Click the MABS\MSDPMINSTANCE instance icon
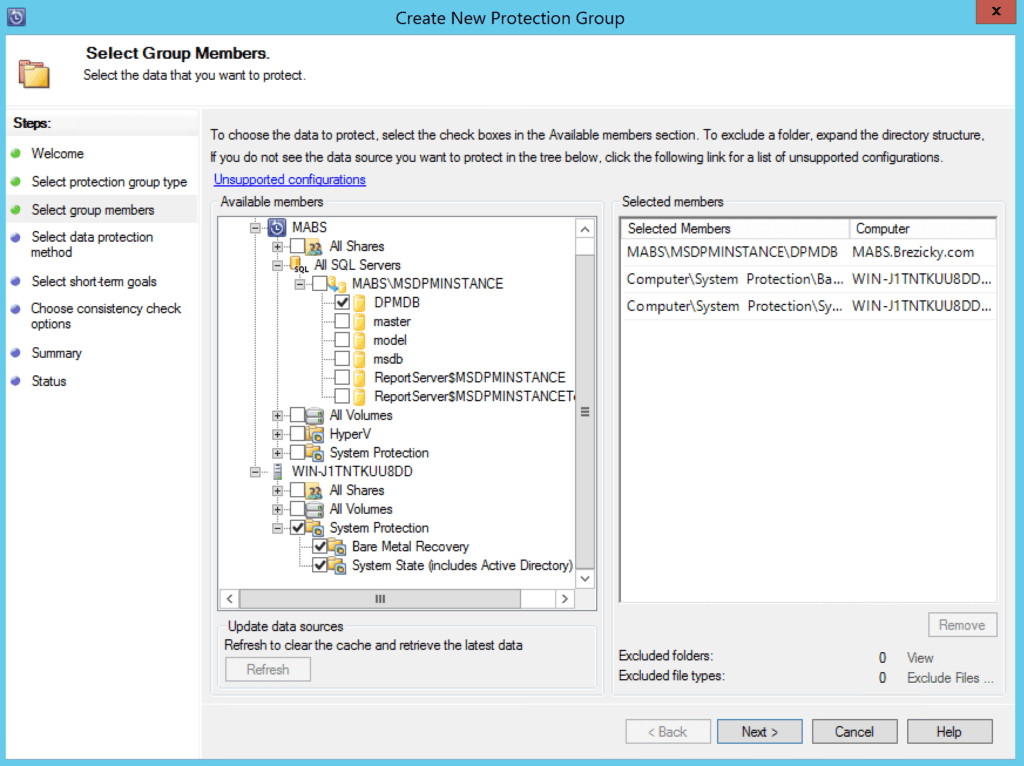 (x=337, y=284)
